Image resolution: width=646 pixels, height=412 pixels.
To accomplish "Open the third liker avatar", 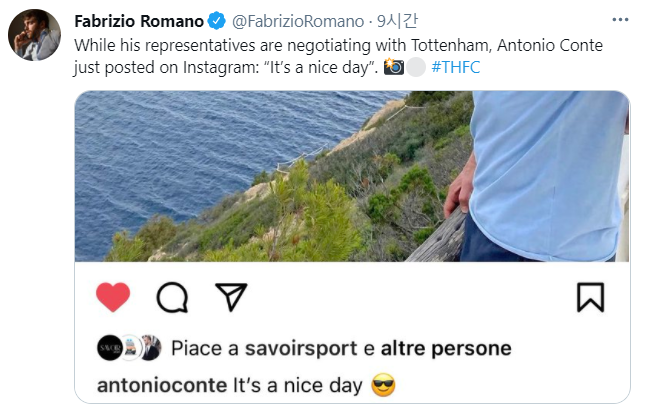I will click(x=149, y=348).
